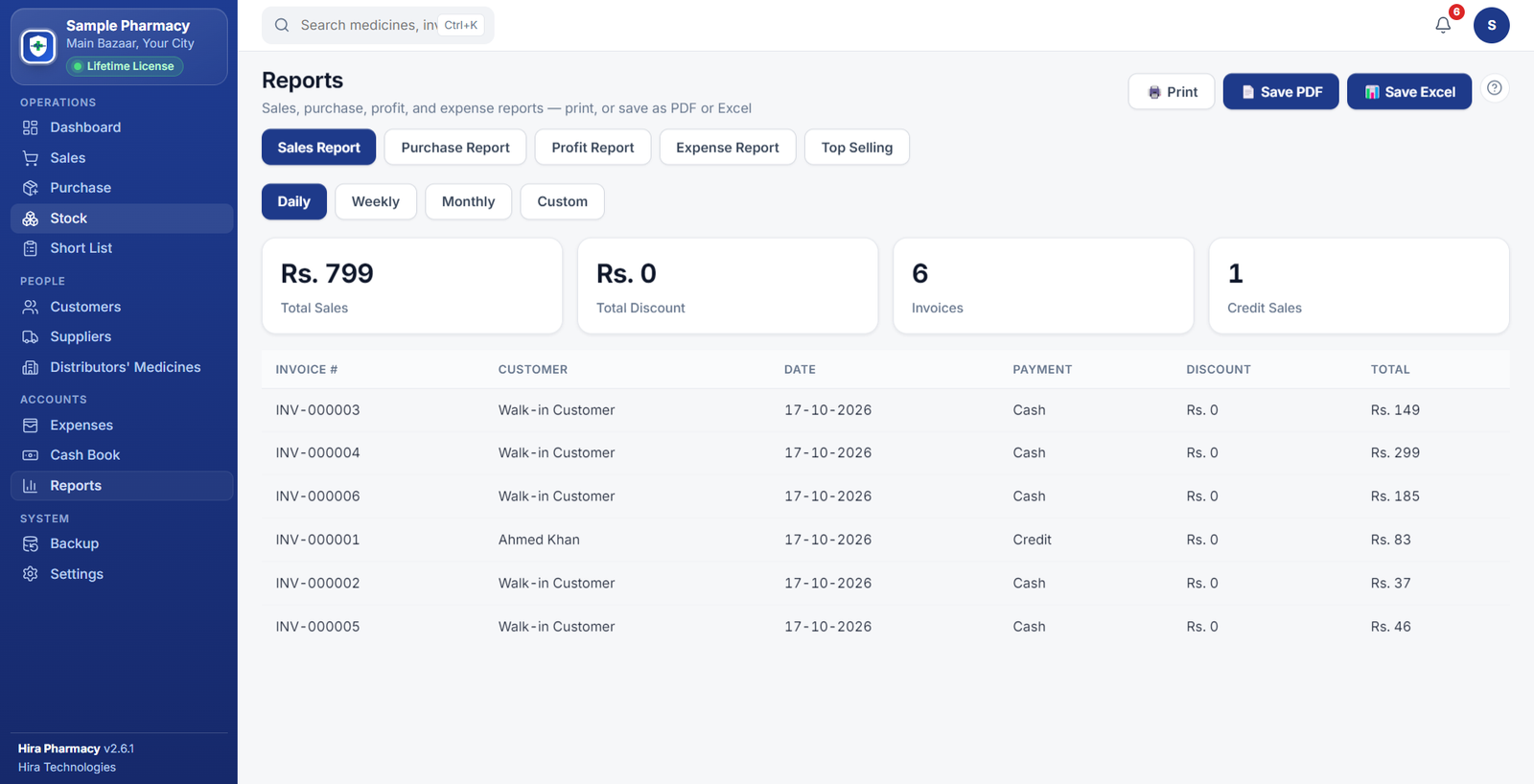The height and width of the screenshot is (784, 1534).
Task: Click the Reports bar chart icon
Action: point(31,486)
